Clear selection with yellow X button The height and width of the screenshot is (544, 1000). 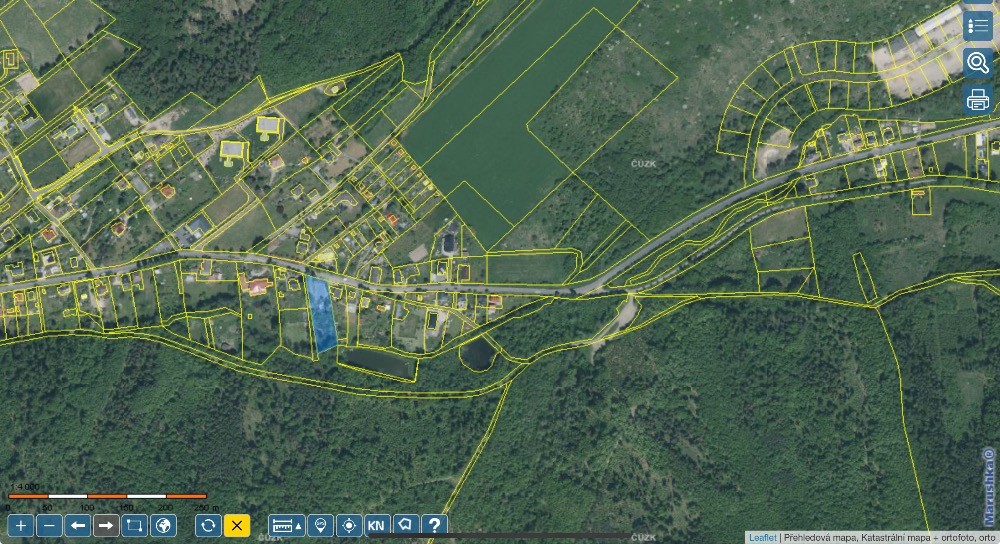[237, 526]
